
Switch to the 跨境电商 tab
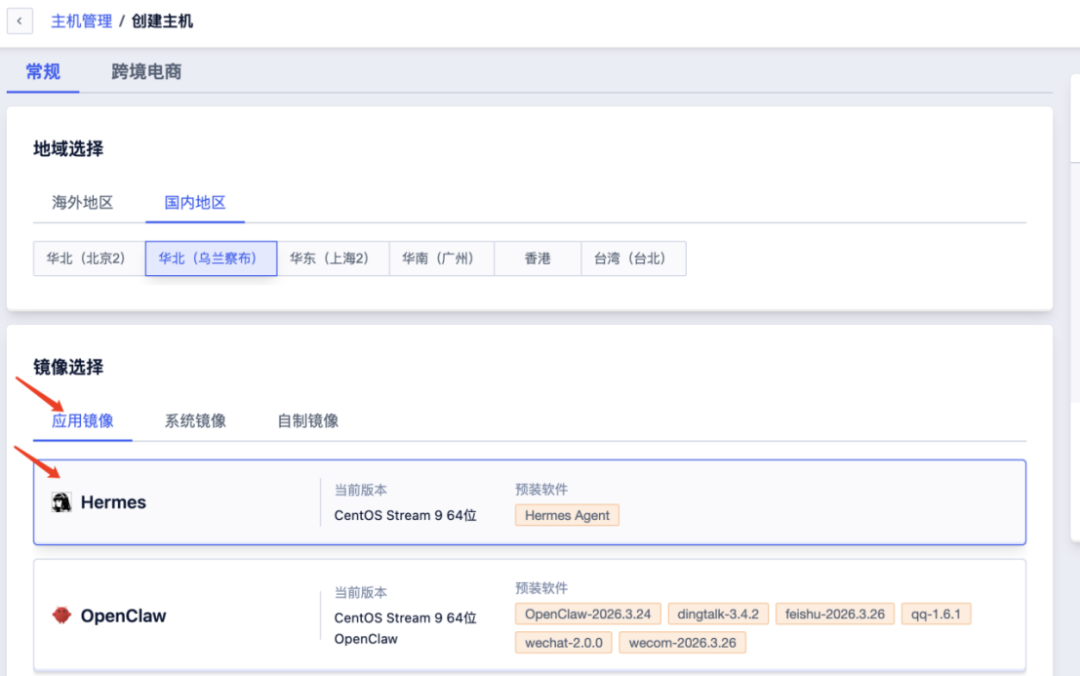pos(147,72)
